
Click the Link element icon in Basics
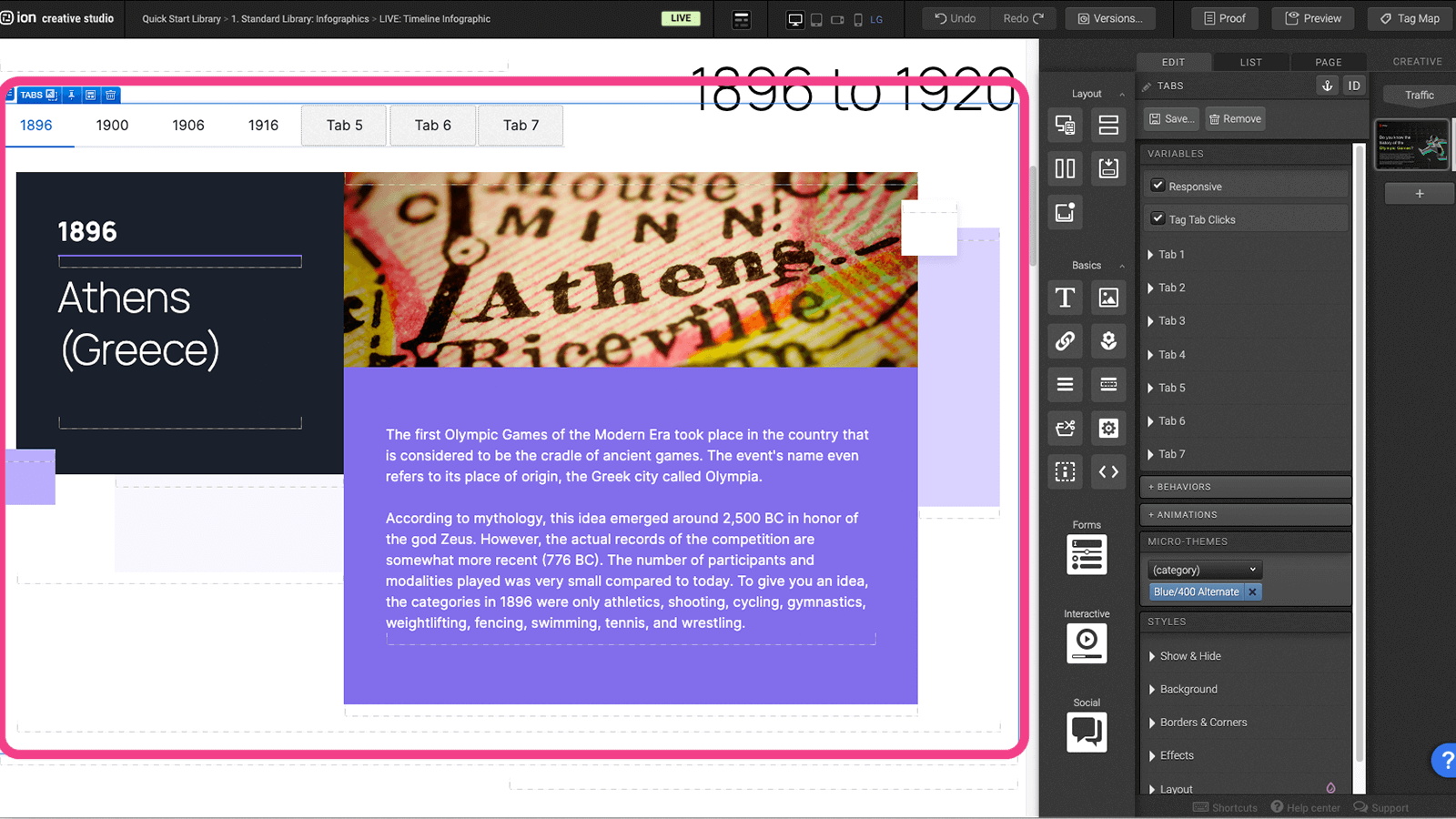pos(1065,341)
